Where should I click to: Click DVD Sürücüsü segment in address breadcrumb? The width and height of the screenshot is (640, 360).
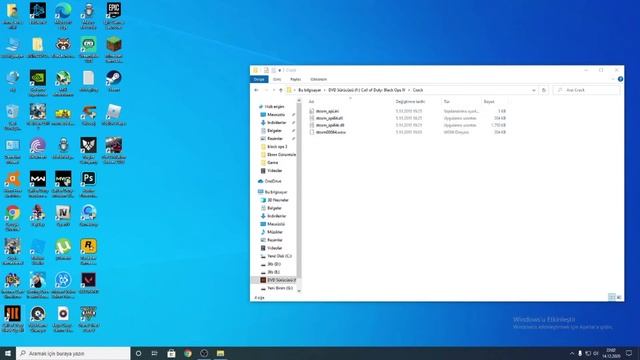[367, 90]
